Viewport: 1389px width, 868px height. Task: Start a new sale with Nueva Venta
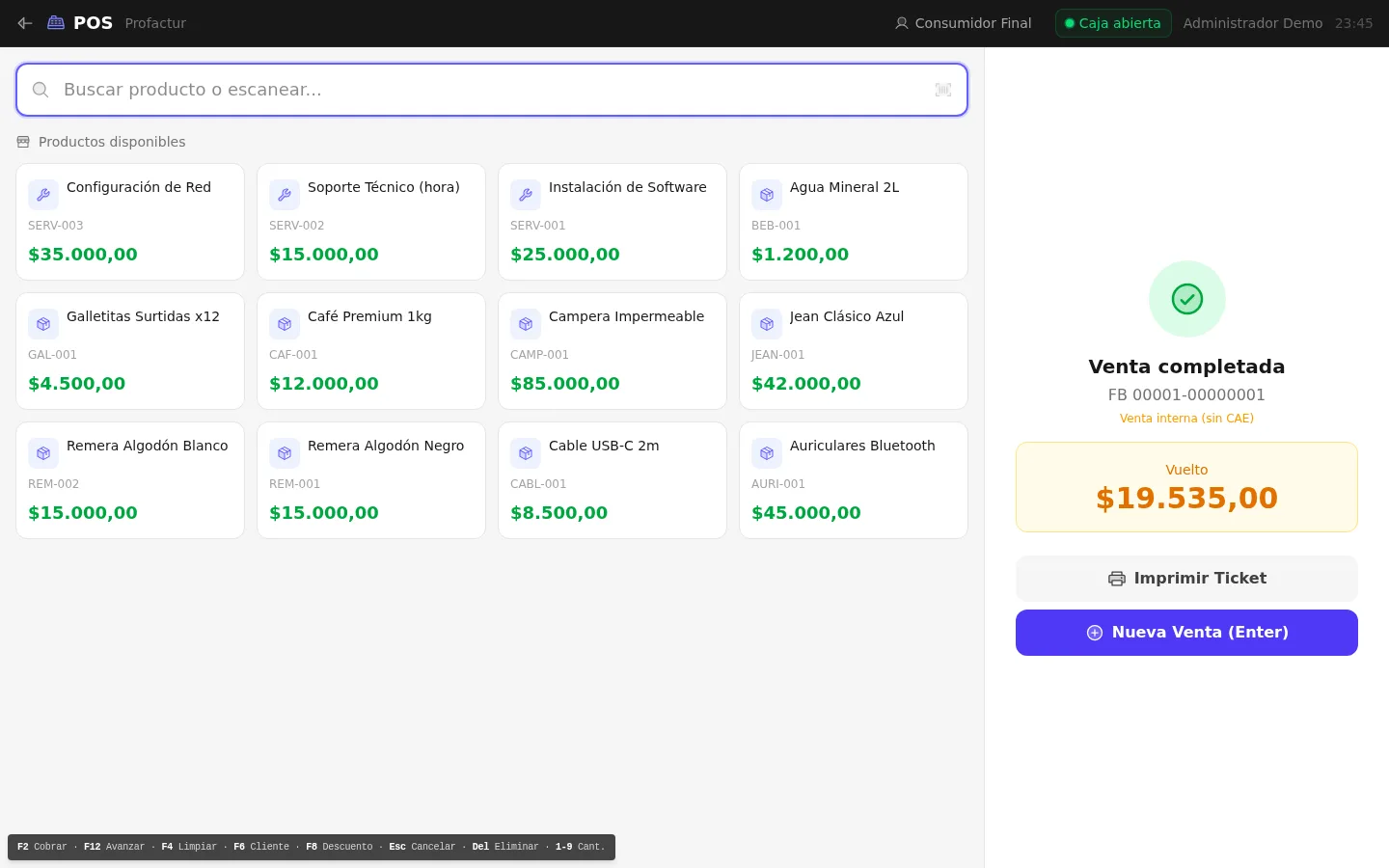tap(1186, 633)
